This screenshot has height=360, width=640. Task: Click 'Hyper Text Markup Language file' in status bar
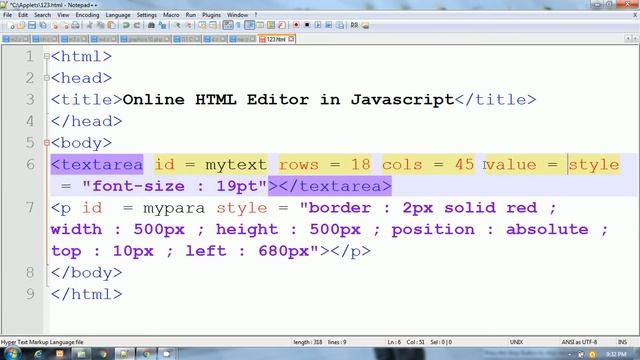coord(42,342)
